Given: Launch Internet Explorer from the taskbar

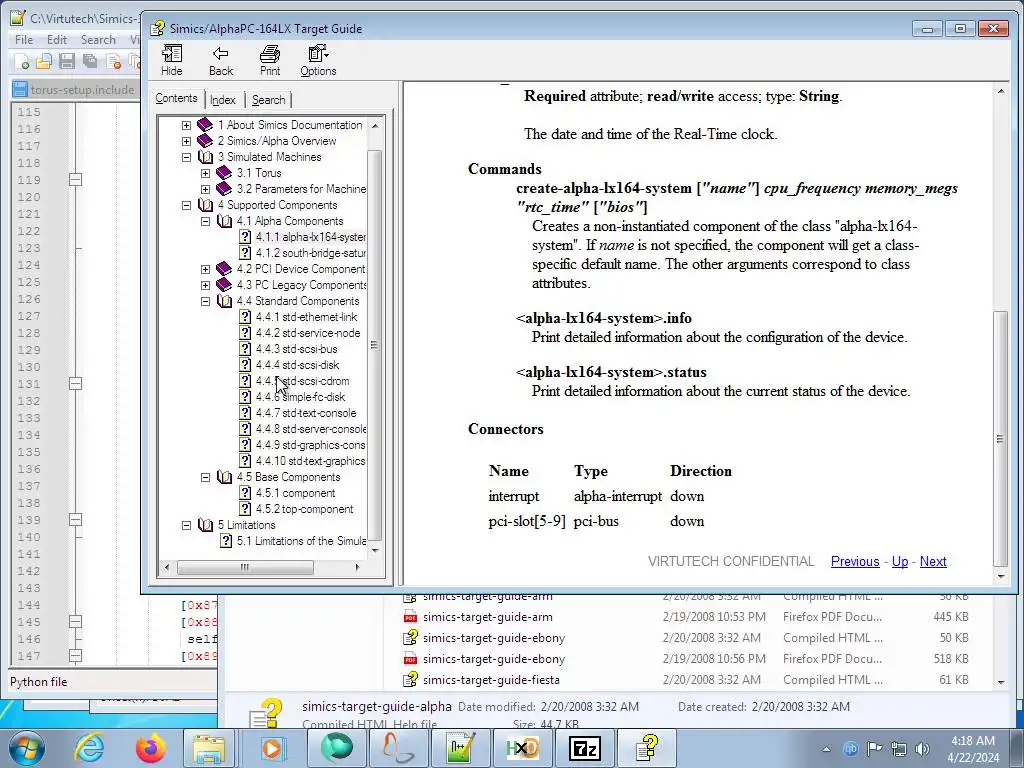Looking at the screenshot, I should (89, 748).
